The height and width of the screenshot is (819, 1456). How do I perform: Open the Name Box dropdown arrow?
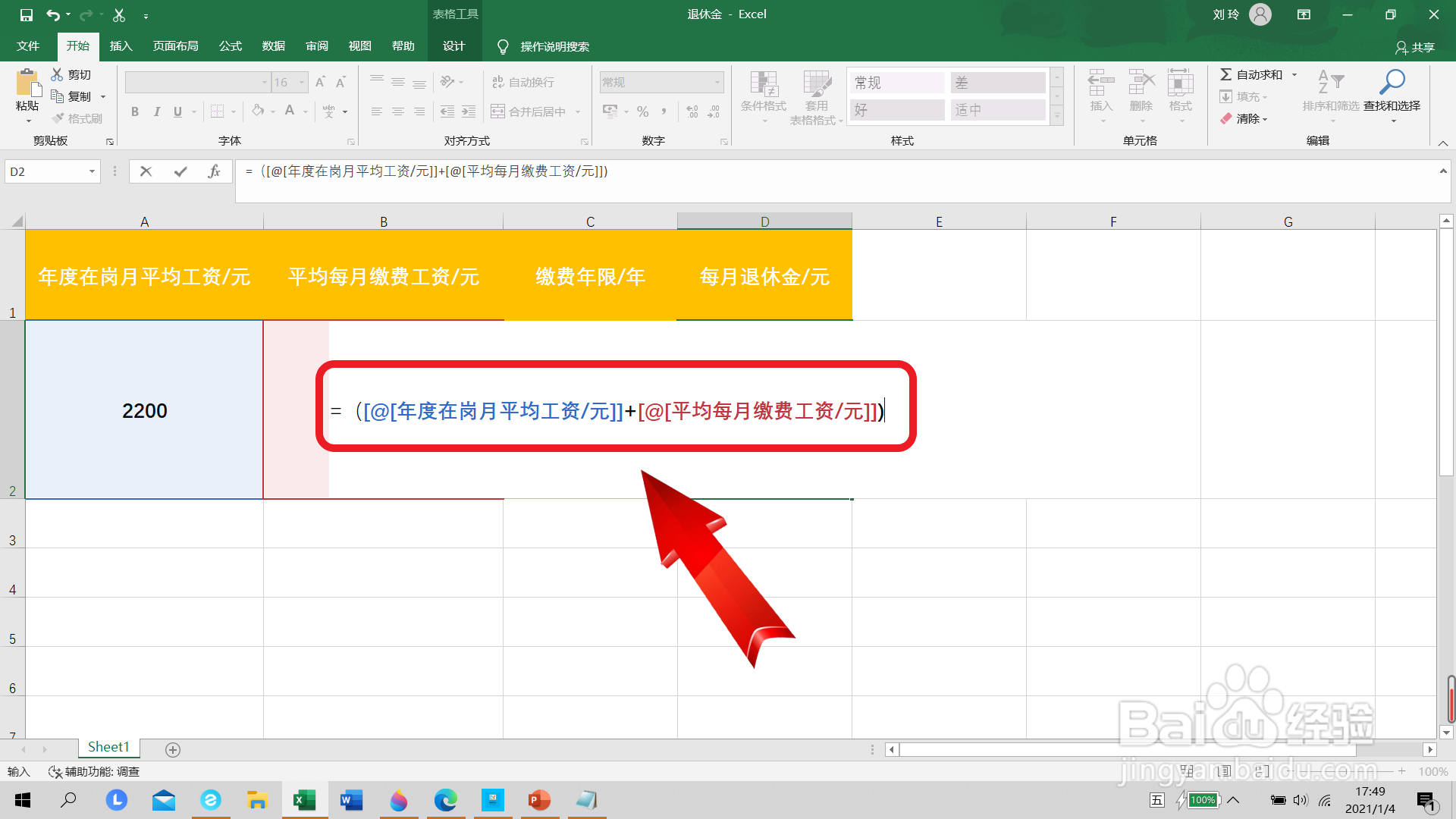pyautogui.click(x=92, y=172)
